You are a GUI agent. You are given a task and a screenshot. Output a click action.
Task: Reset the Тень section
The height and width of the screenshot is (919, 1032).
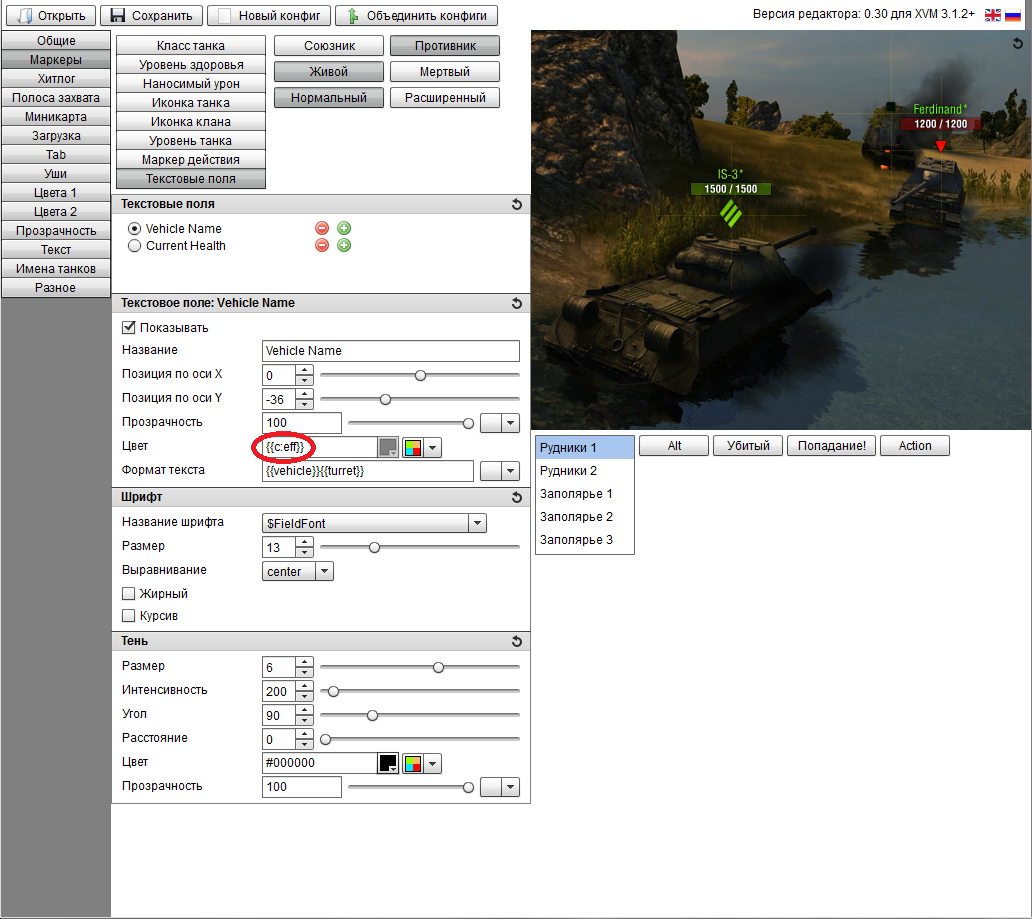pyautogui.click(x=517, y=641)
